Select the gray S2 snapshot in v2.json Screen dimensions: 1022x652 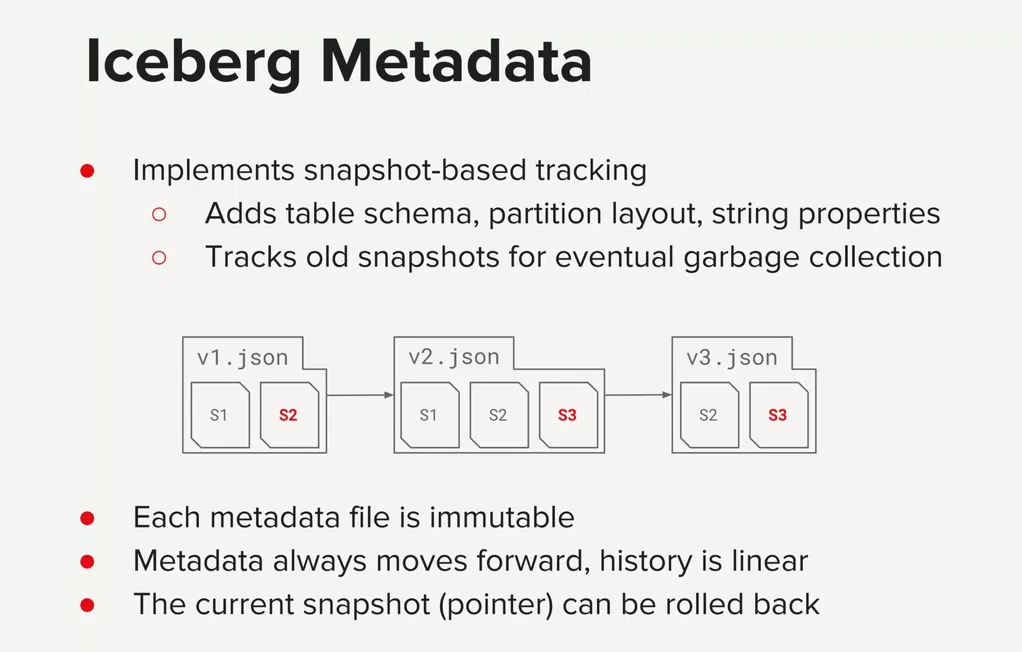click(499, 415)
